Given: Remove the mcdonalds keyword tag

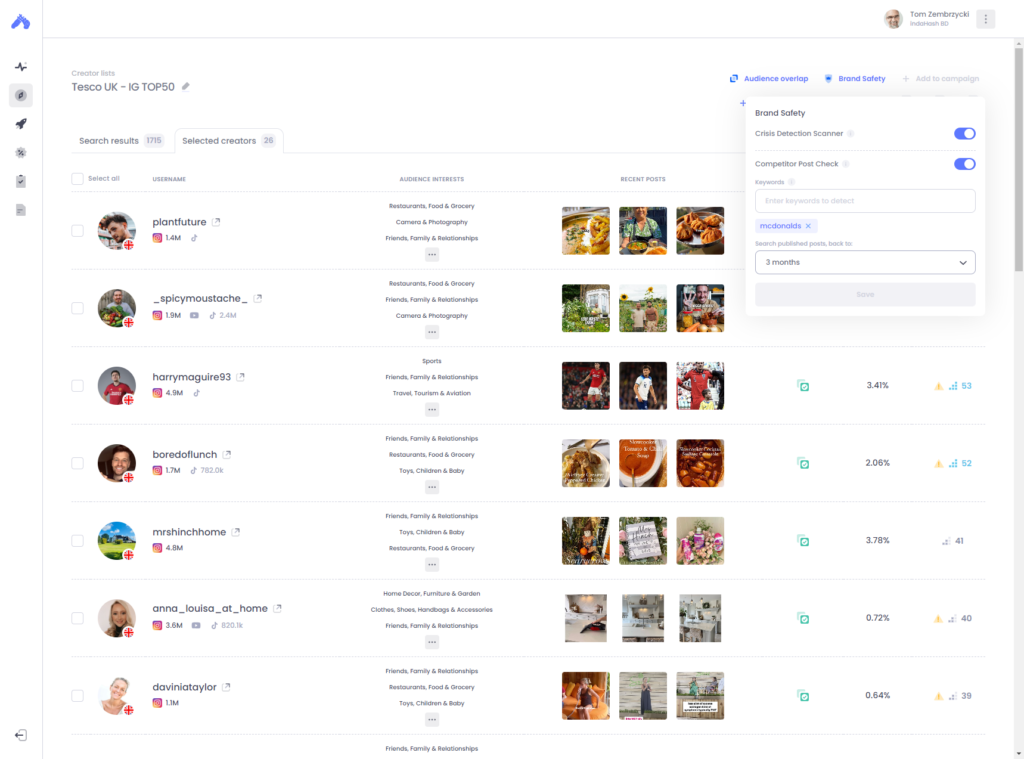Looking at the screenshot, I should pyautogui.click(x=806, y=226).
